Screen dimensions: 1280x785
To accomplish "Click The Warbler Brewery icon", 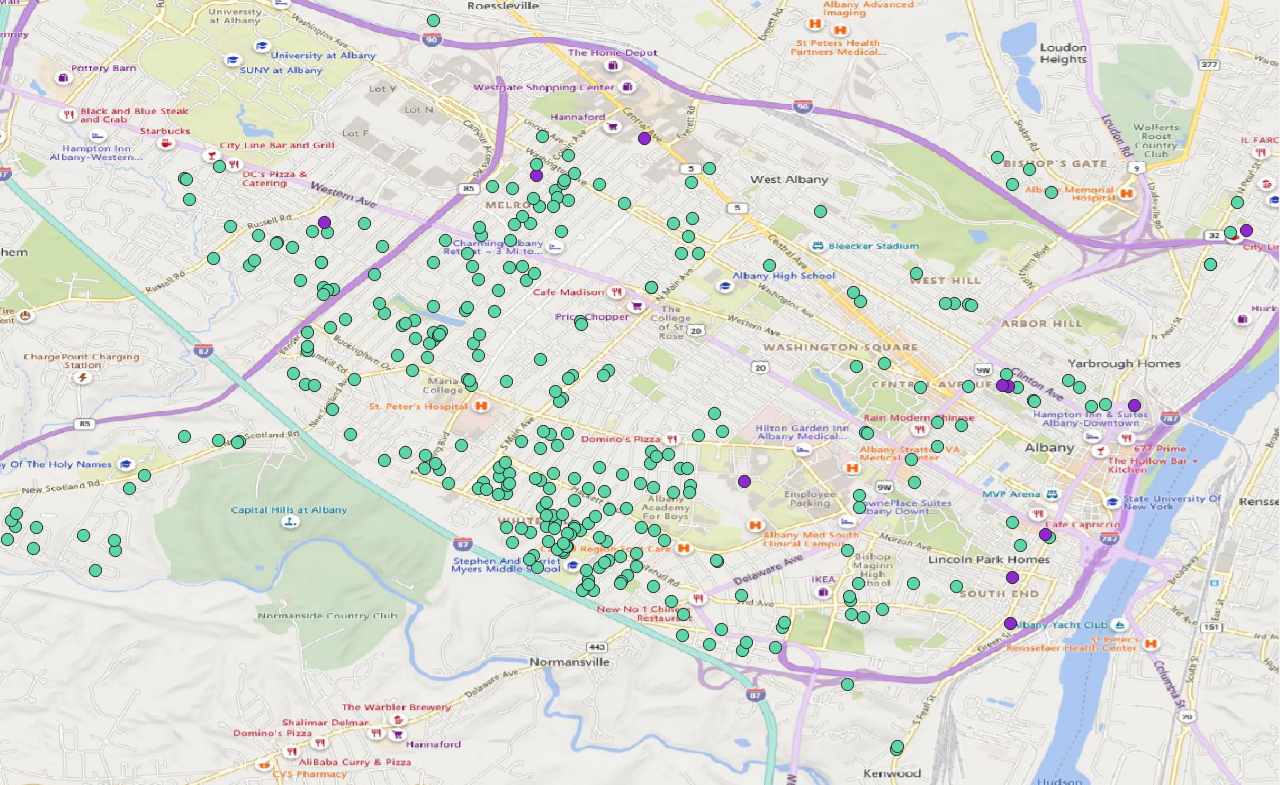I will click(399, 720).
